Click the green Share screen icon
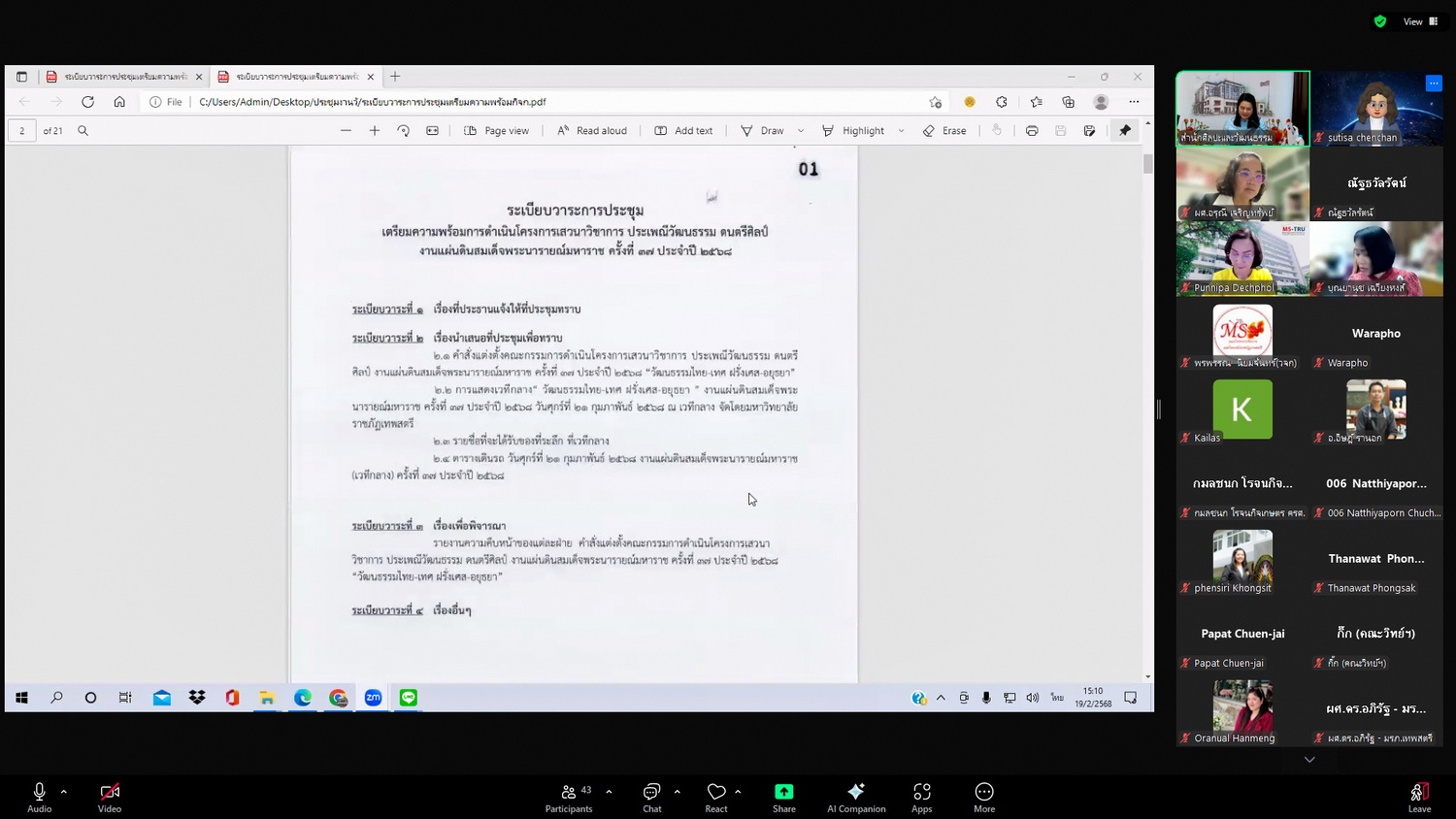 (783, 793)
